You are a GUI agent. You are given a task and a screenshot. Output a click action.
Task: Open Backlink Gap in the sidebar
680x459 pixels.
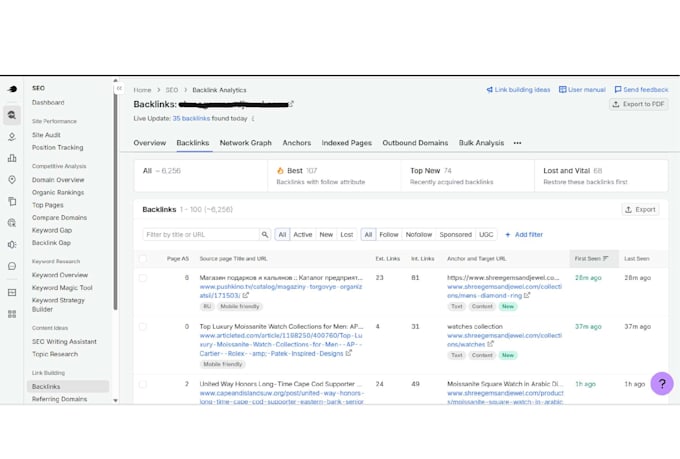click(x=51, y=243)
